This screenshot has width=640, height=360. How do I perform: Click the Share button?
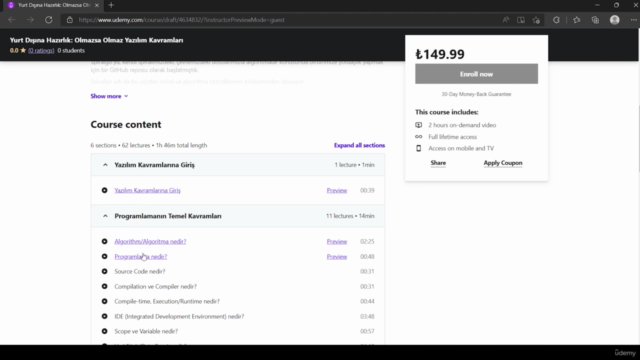pos(438,163)
